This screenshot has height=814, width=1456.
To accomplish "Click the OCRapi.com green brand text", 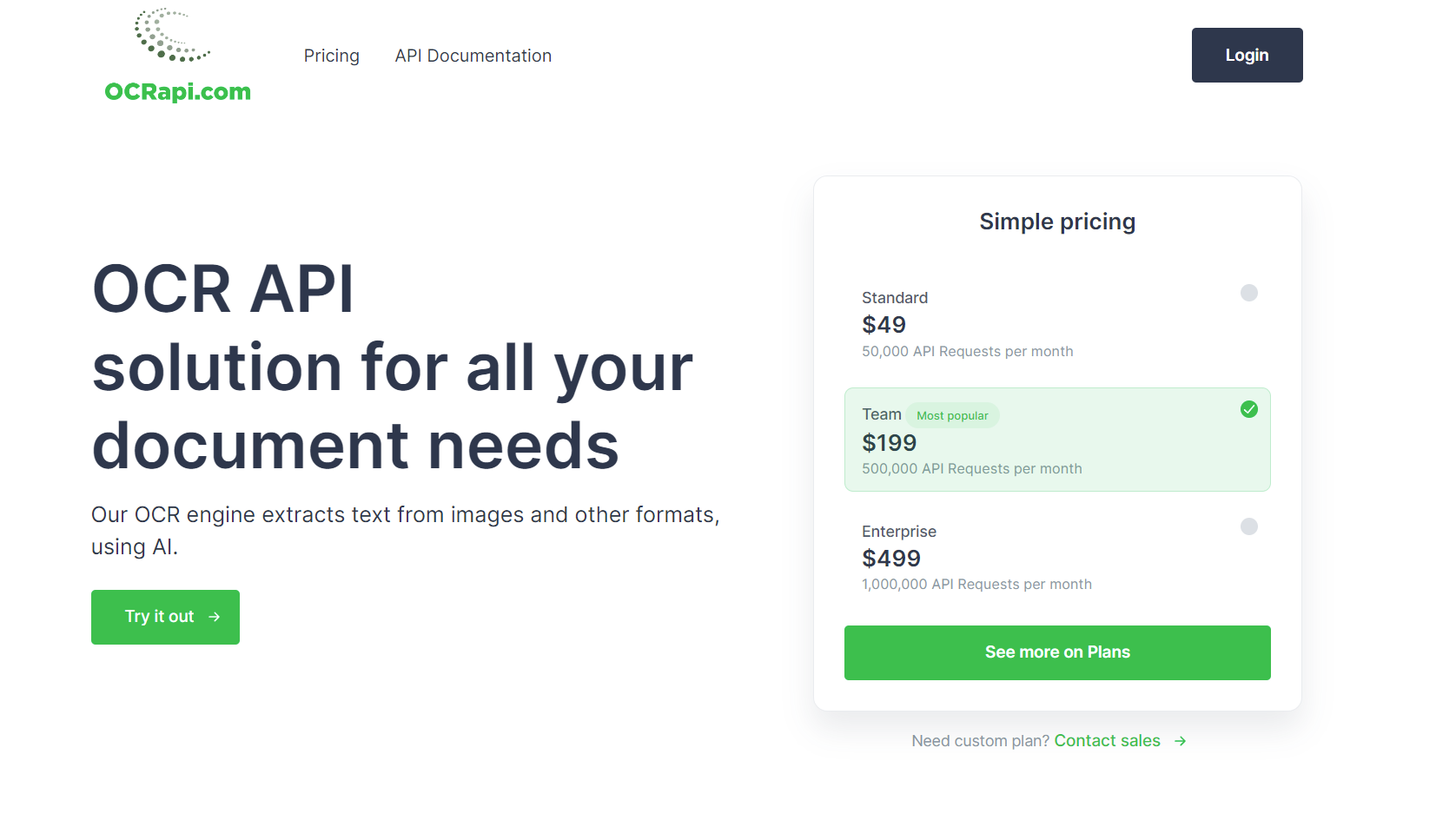I will [177, 91].
